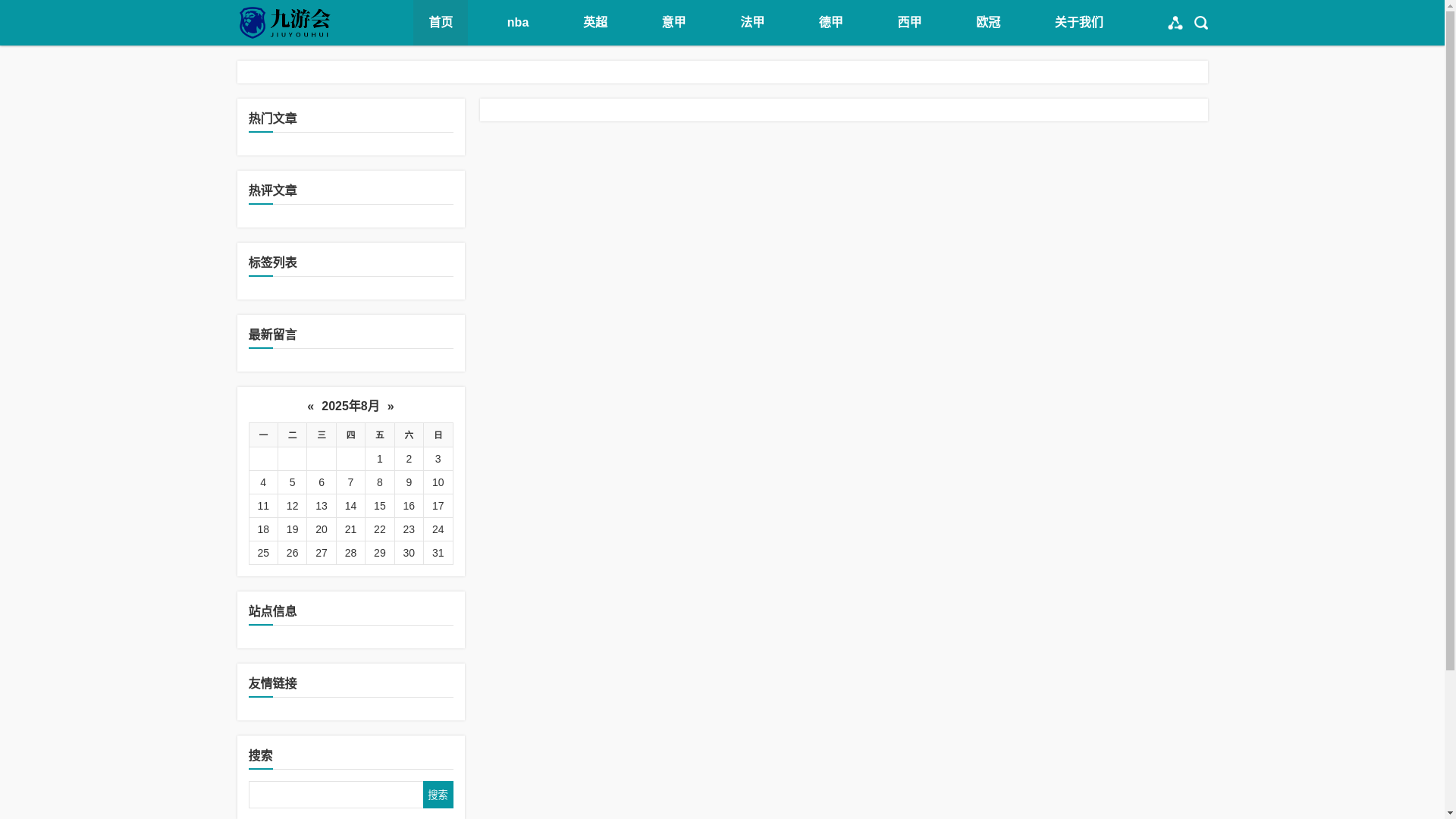The width and height of the screenshot is (1456, 819).
Task: Click the 标签列表 panel heading
Action: (273, 262)
